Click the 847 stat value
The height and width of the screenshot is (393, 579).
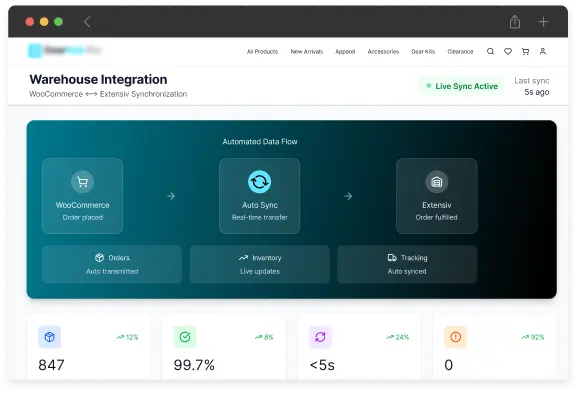point(51,365)
